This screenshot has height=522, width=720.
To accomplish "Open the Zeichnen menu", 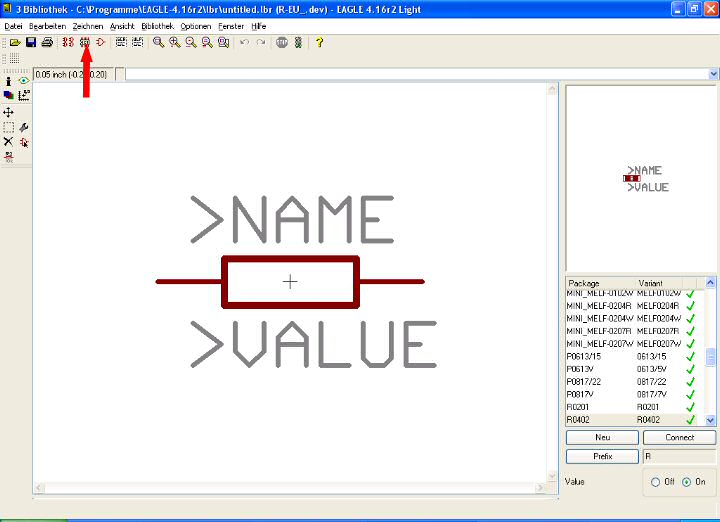I will tap(88, 24).
